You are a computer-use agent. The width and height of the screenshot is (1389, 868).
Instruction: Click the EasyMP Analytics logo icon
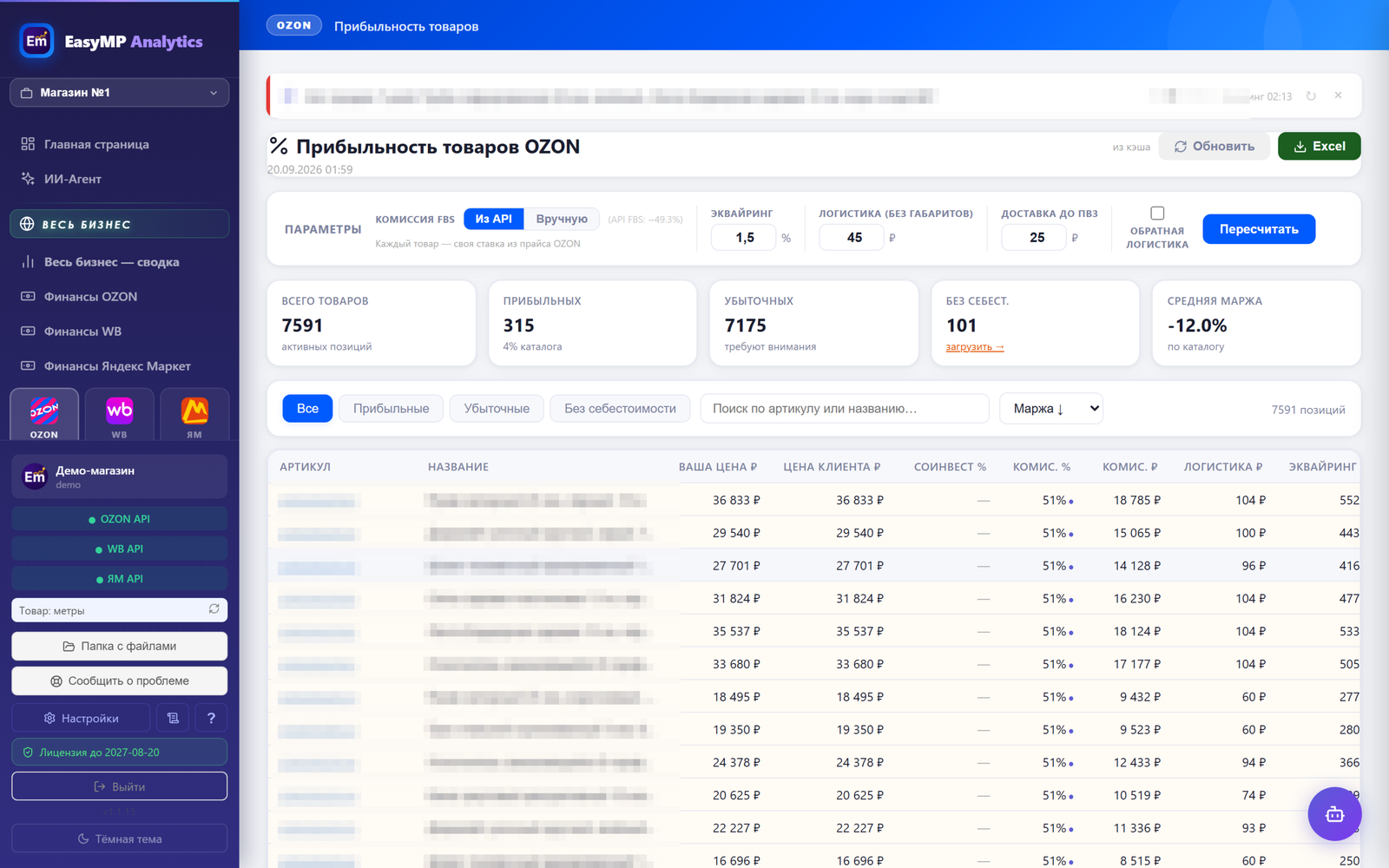[36, 41]
